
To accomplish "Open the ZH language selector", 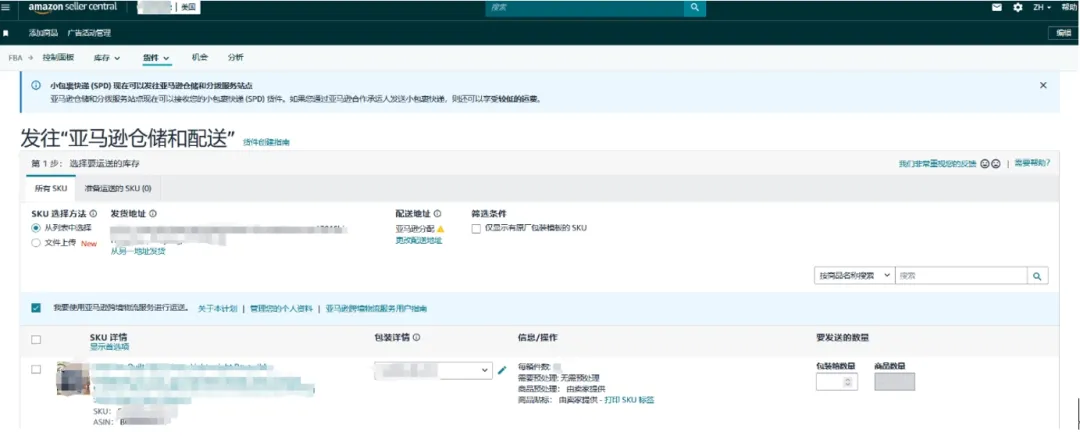I will point(1042,7).
